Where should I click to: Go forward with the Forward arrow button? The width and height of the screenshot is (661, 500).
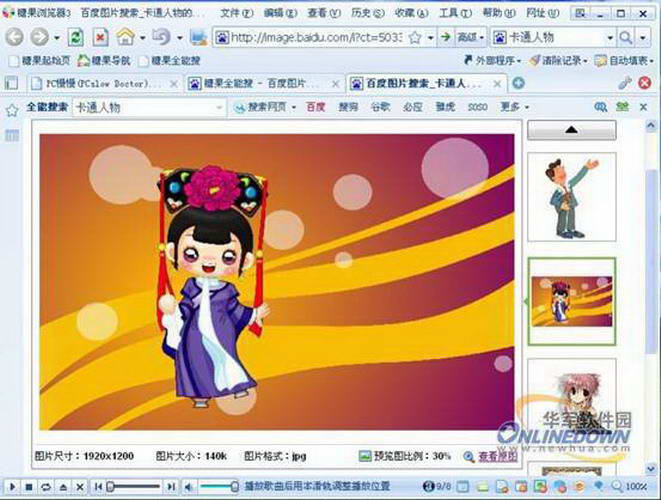coord(39,37)
